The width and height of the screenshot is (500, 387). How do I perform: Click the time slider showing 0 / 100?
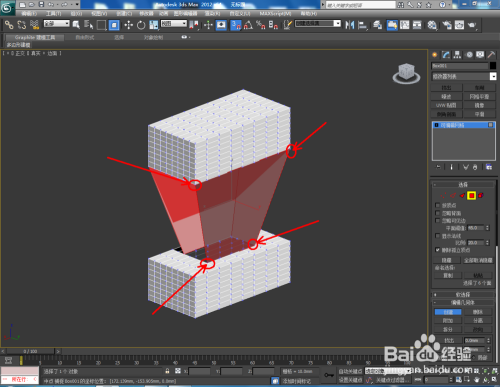click(30, 351)
